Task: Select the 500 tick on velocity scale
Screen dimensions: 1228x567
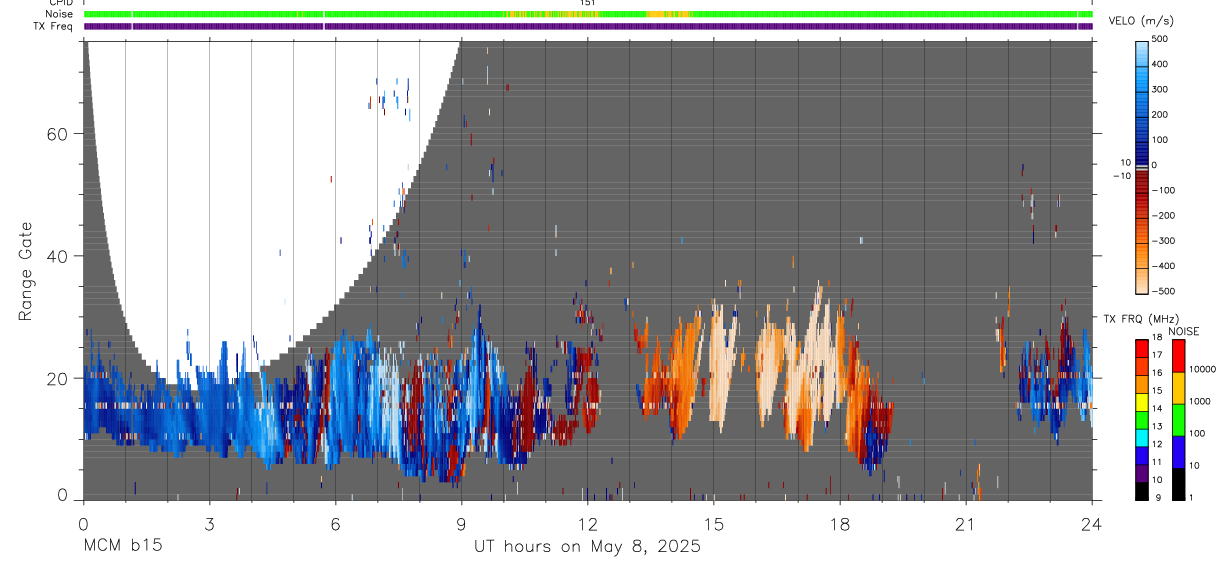Action: [x=1162, y=39]
